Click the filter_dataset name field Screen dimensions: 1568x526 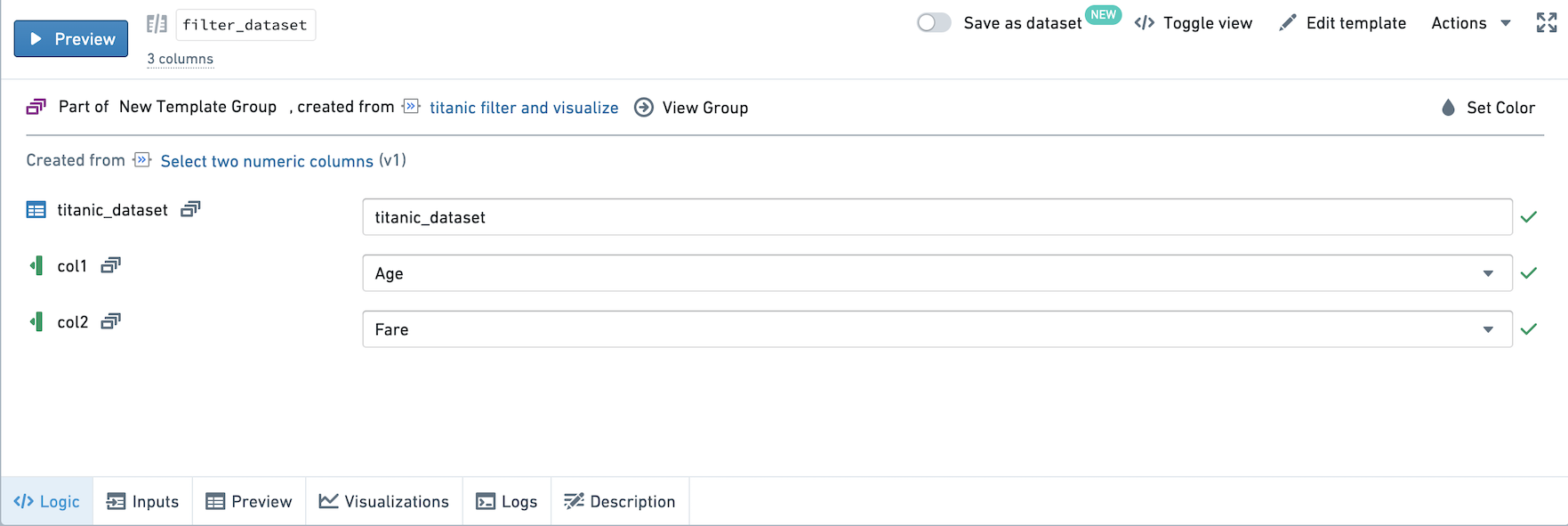point(245,25)
